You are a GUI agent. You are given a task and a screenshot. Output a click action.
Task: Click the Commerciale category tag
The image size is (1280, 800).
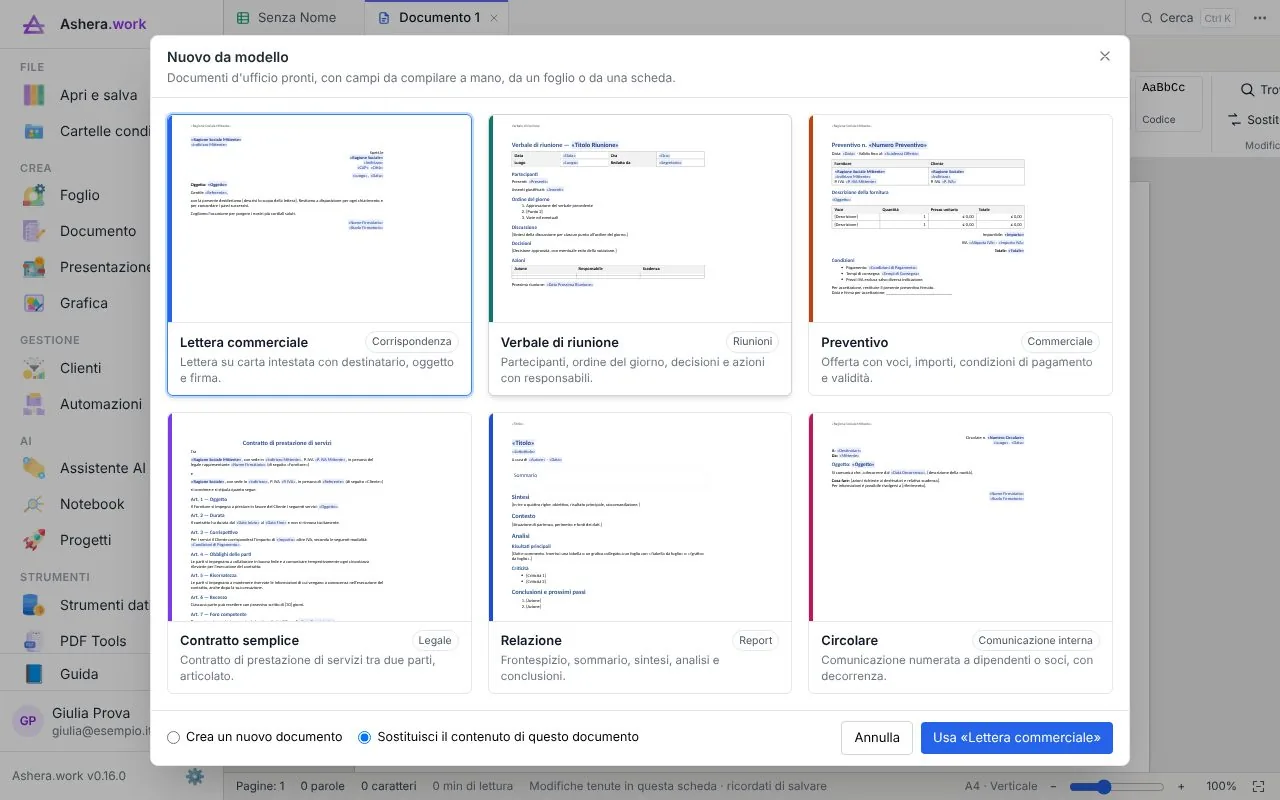pyautogui.click(x=1060, y=342)
